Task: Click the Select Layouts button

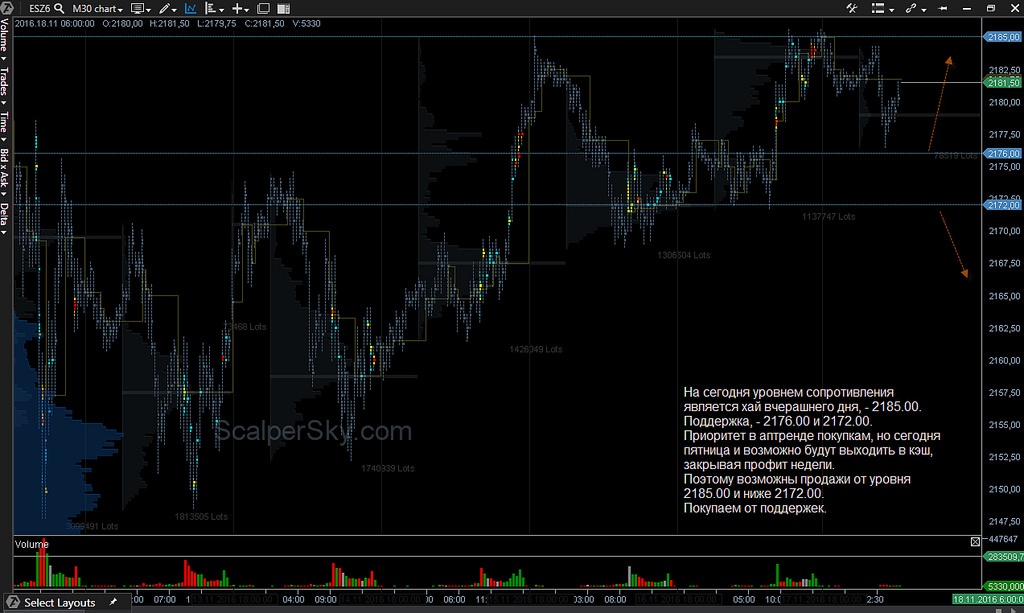Action: coord(59,603)
